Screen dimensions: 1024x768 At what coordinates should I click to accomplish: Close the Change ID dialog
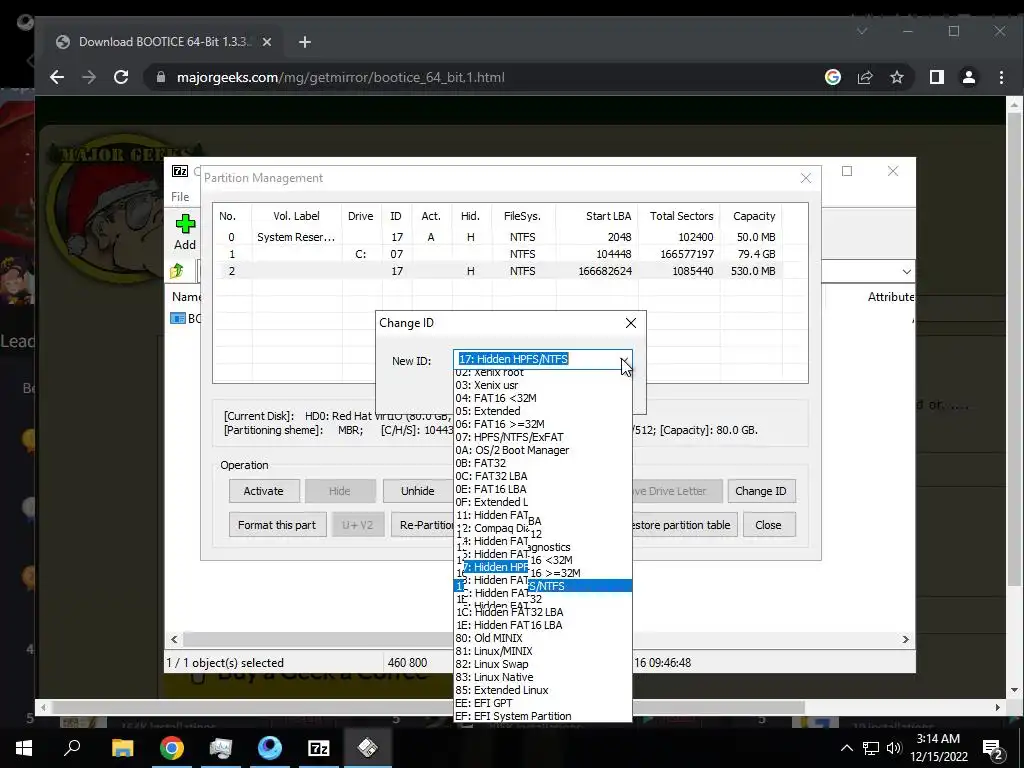point(630,323)
